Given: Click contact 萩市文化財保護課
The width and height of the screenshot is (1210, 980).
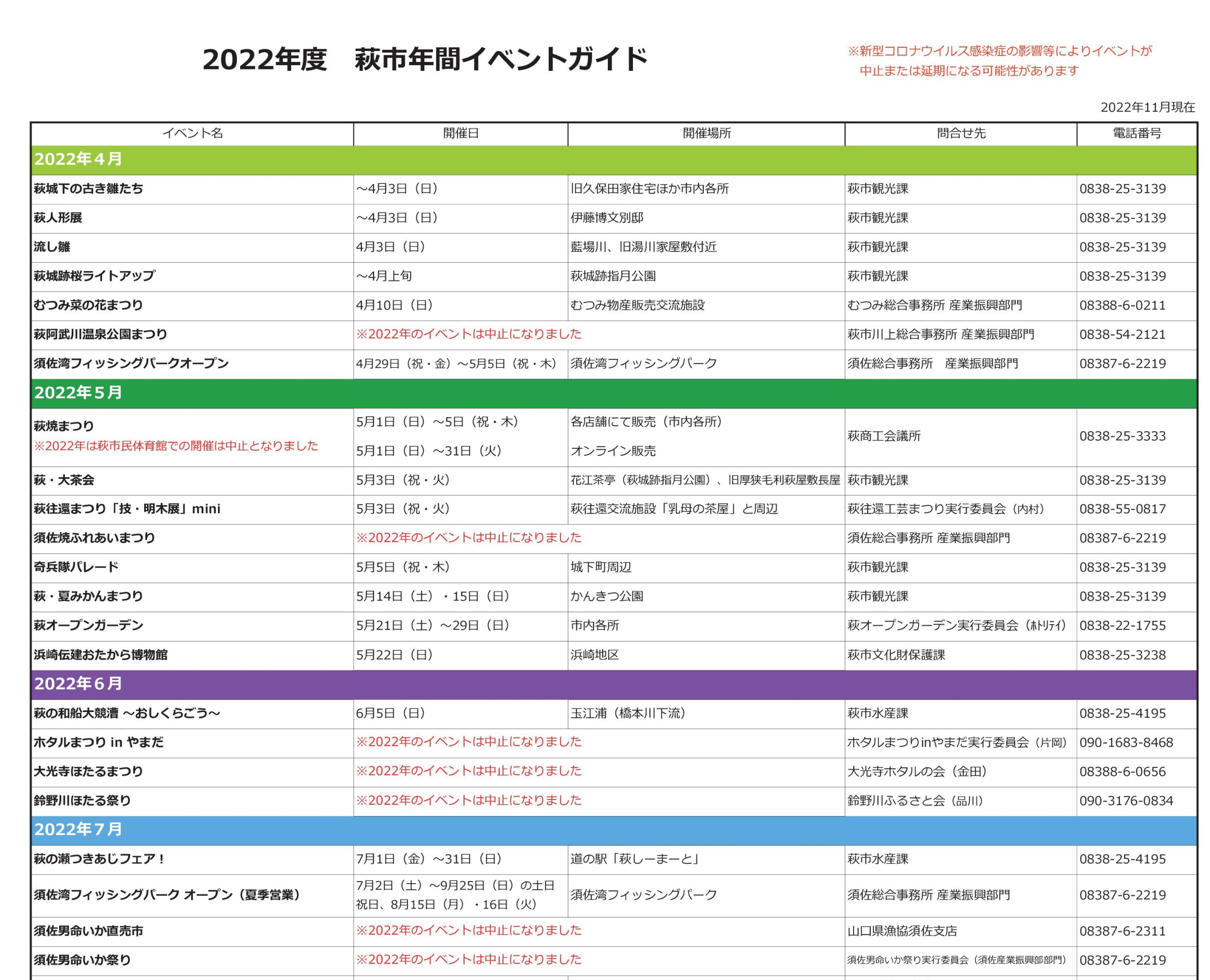Looking at the screenshot, I should [896, 655].
